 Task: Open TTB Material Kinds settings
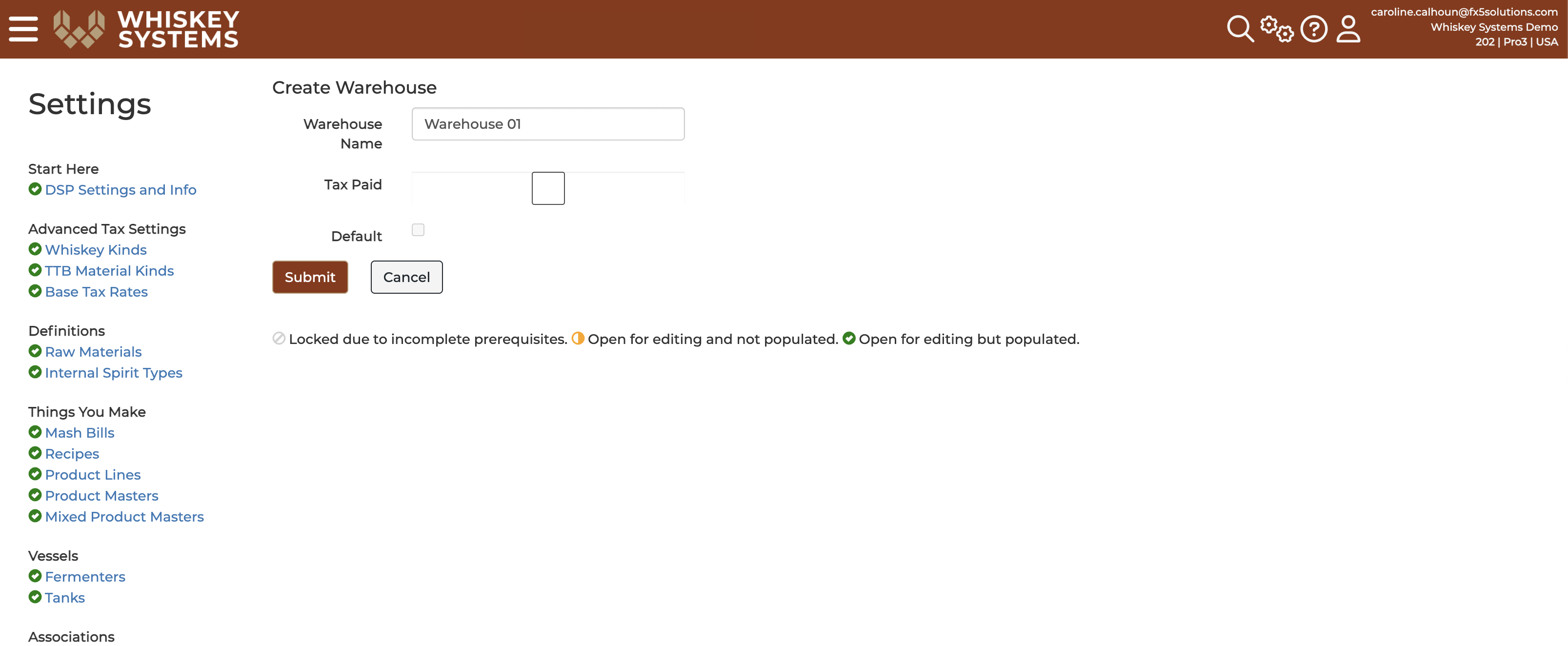(x=110, y=270)
